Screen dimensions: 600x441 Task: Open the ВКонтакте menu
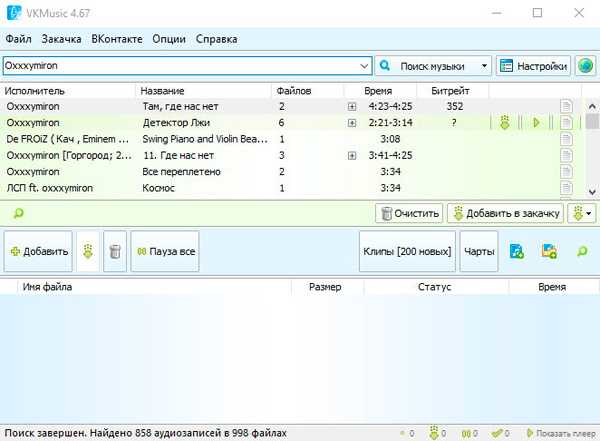pyautogui.click(x=117, y=39)
